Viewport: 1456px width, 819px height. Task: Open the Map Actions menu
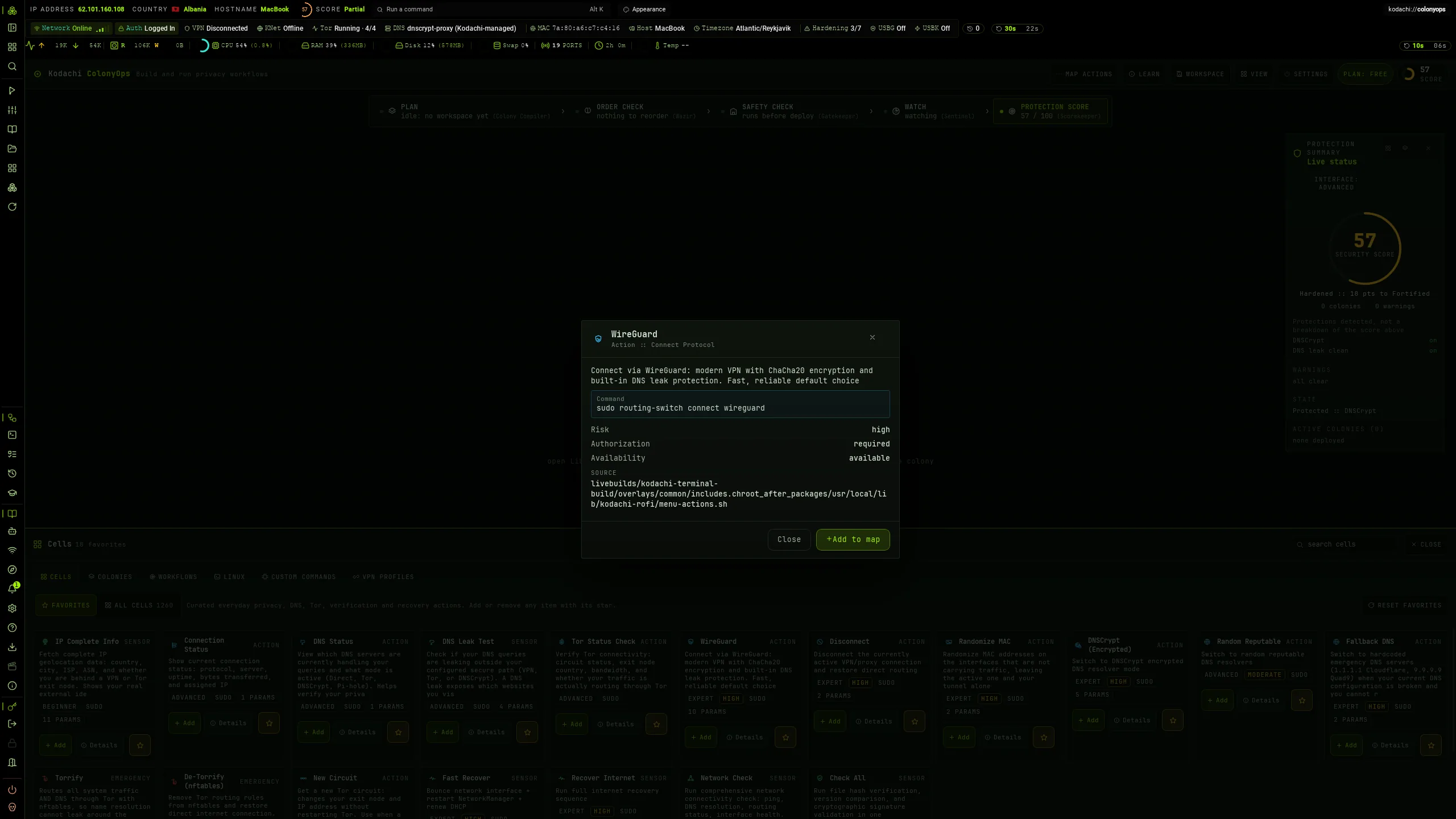coord(1084,75)
